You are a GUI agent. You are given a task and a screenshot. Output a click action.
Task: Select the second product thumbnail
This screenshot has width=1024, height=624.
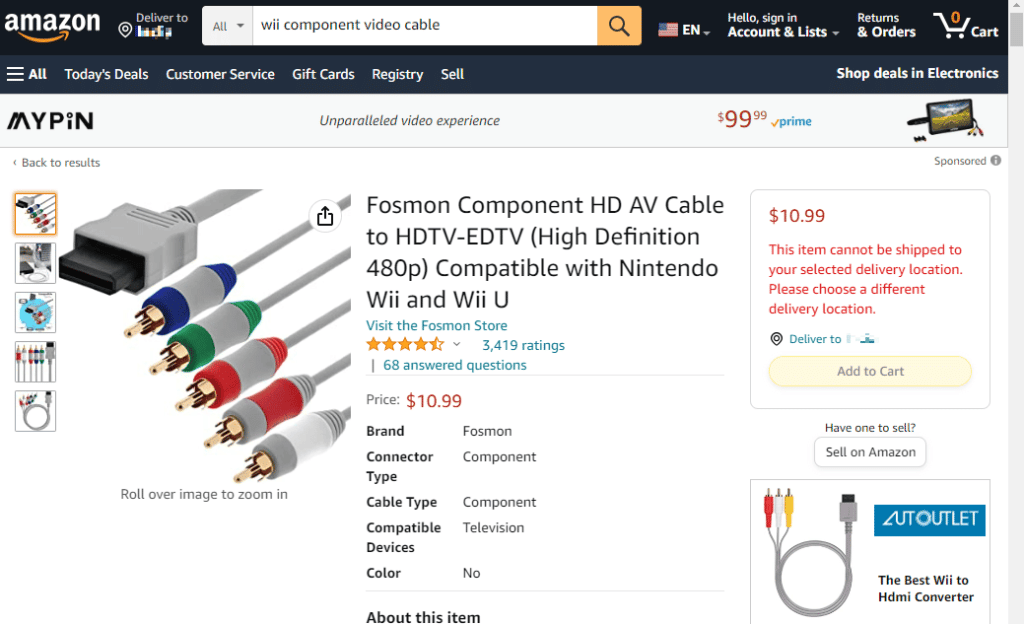click(x=35, y=263)
